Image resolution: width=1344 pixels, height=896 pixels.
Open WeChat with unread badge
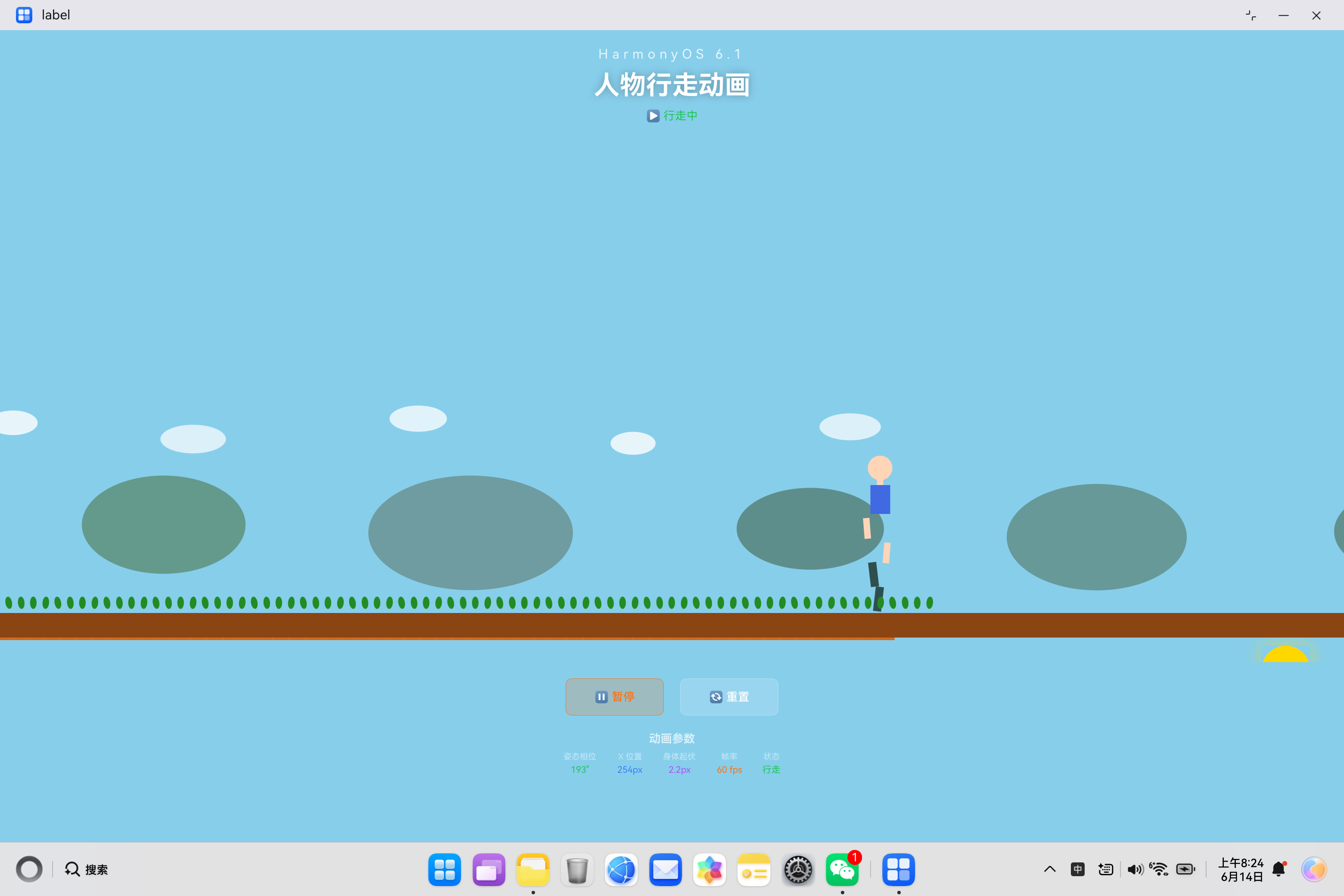(x=842, y=870)
